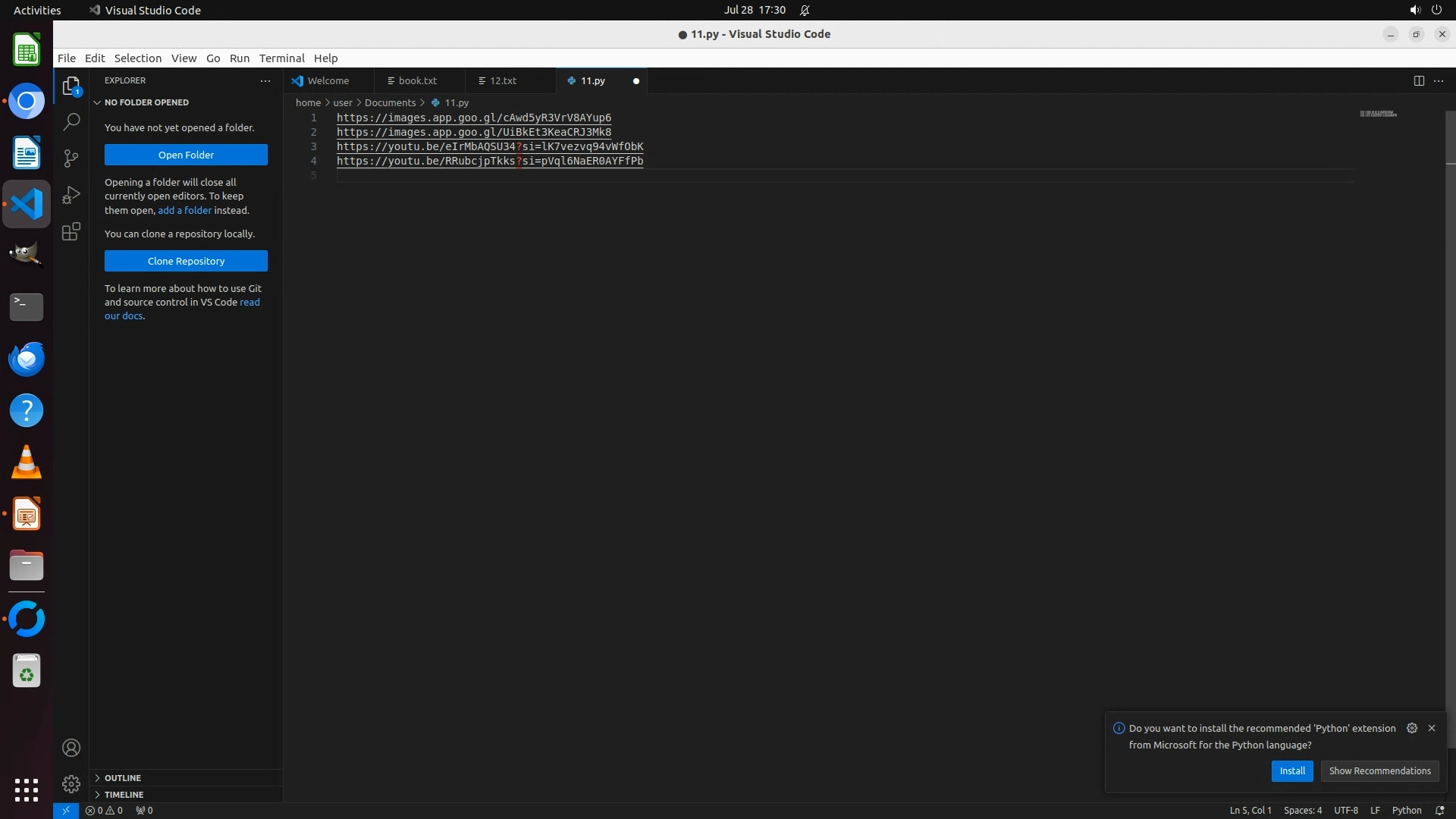Click the Accounts icon
The width and height of the screenshot is (1456, 819).
71,748
